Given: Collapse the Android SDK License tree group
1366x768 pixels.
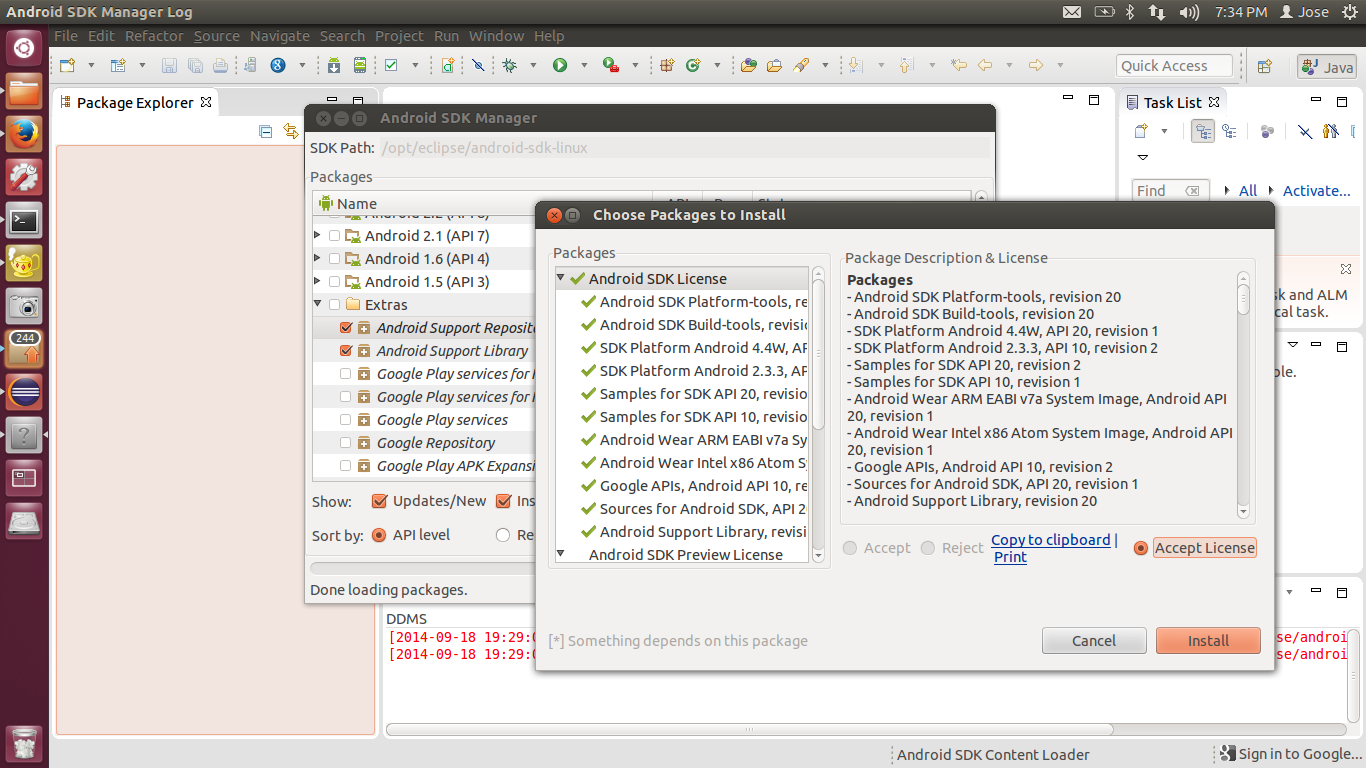Looking at the screenshot, I should 561,278.
